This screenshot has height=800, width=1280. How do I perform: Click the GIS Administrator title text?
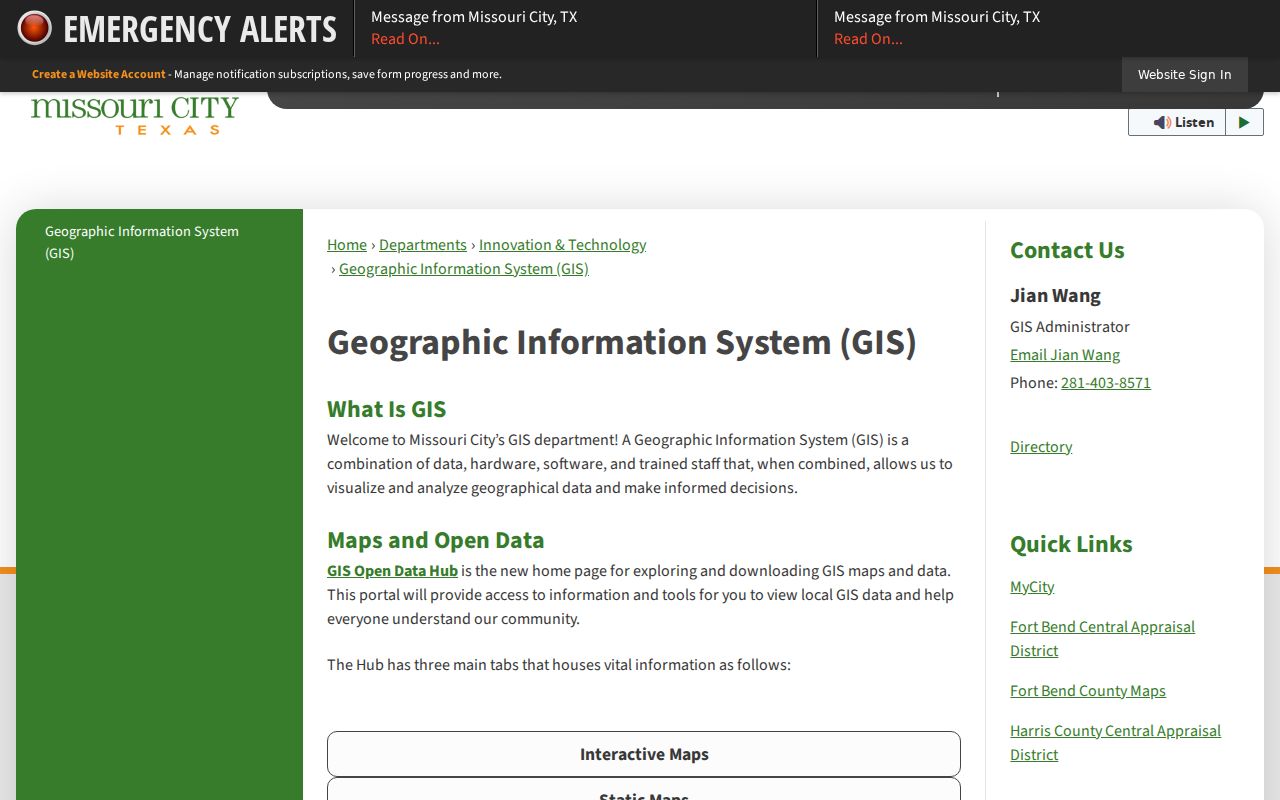point(1070,327)
